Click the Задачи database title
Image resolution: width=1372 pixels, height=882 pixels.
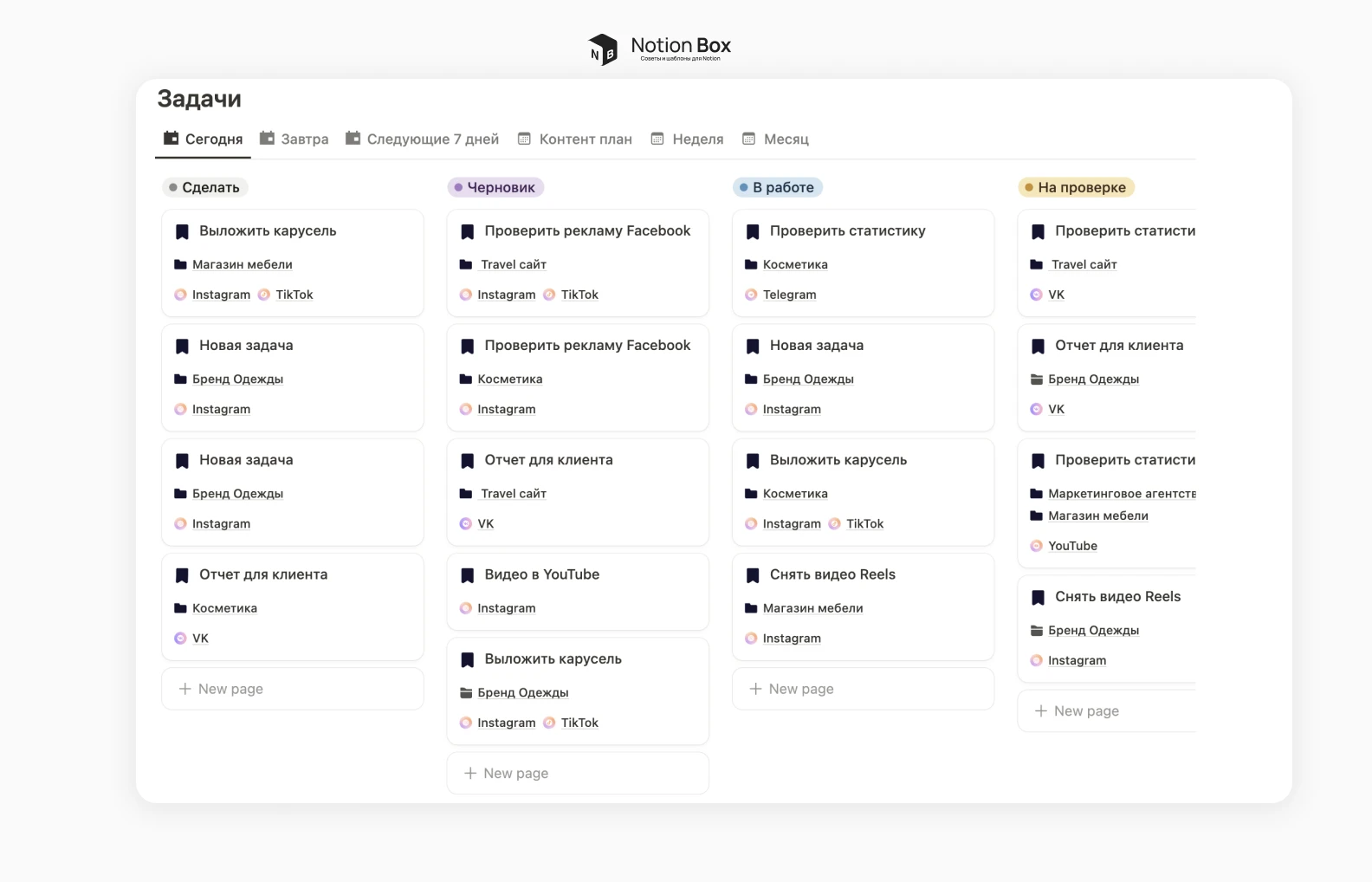[199, 99]
